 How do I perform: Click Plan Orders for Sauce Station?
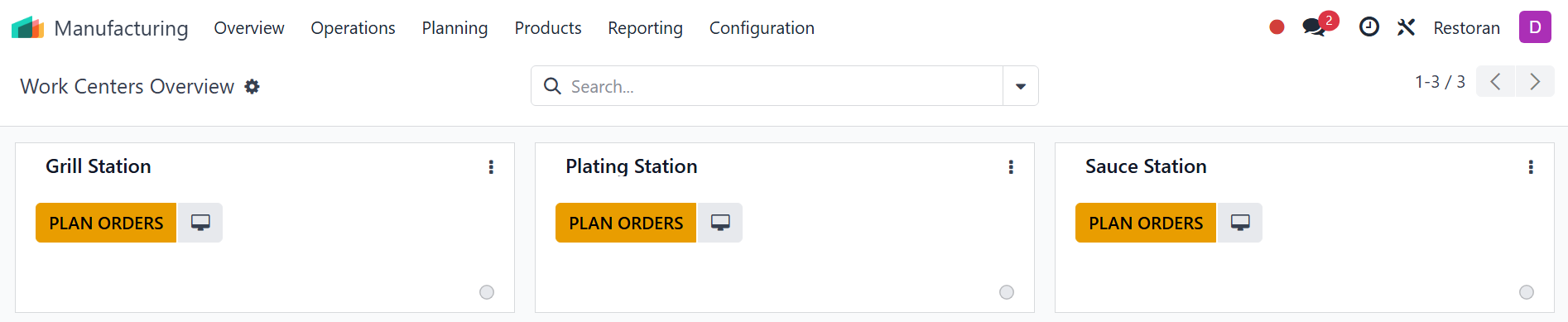coord(1146,223)
